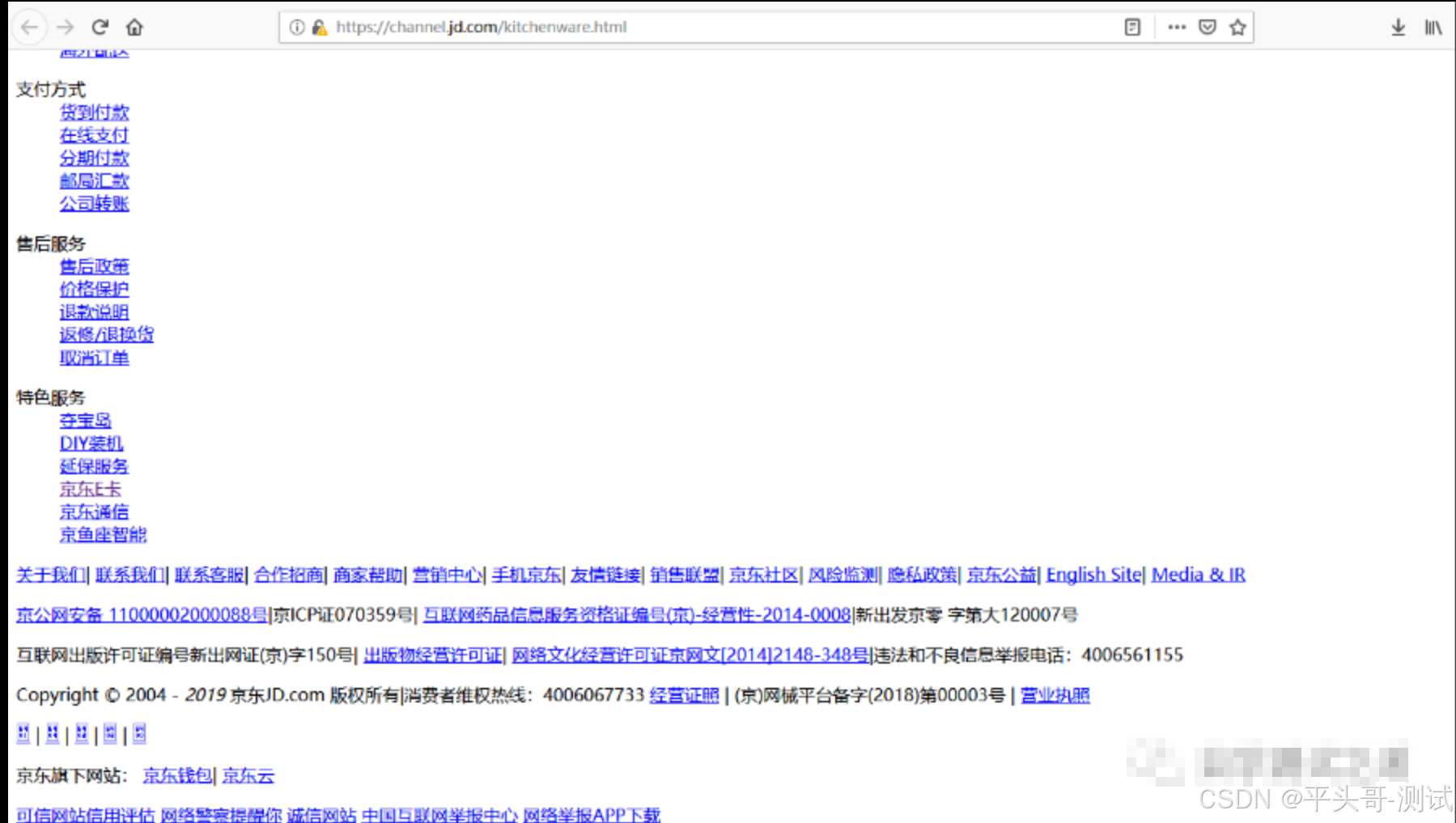Open the 营业执照 link

1055,695
